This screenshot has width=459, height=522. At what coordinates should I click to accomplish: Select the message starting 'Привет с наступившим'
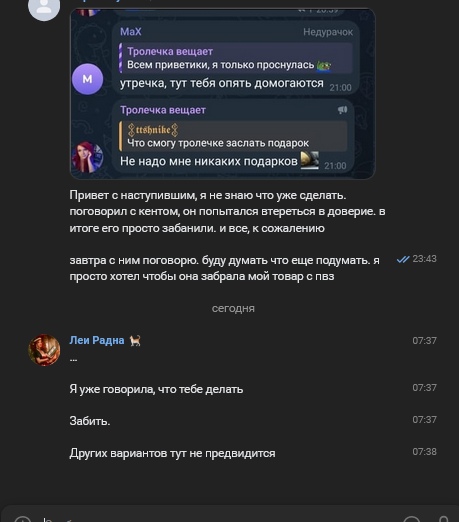click(227, 212)
